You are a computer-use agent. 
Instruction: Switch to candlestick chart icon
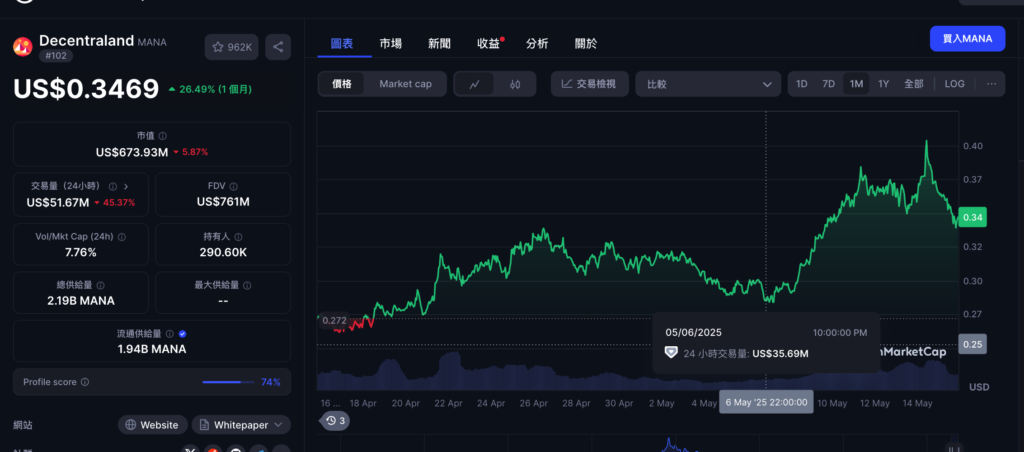[515, 84]
